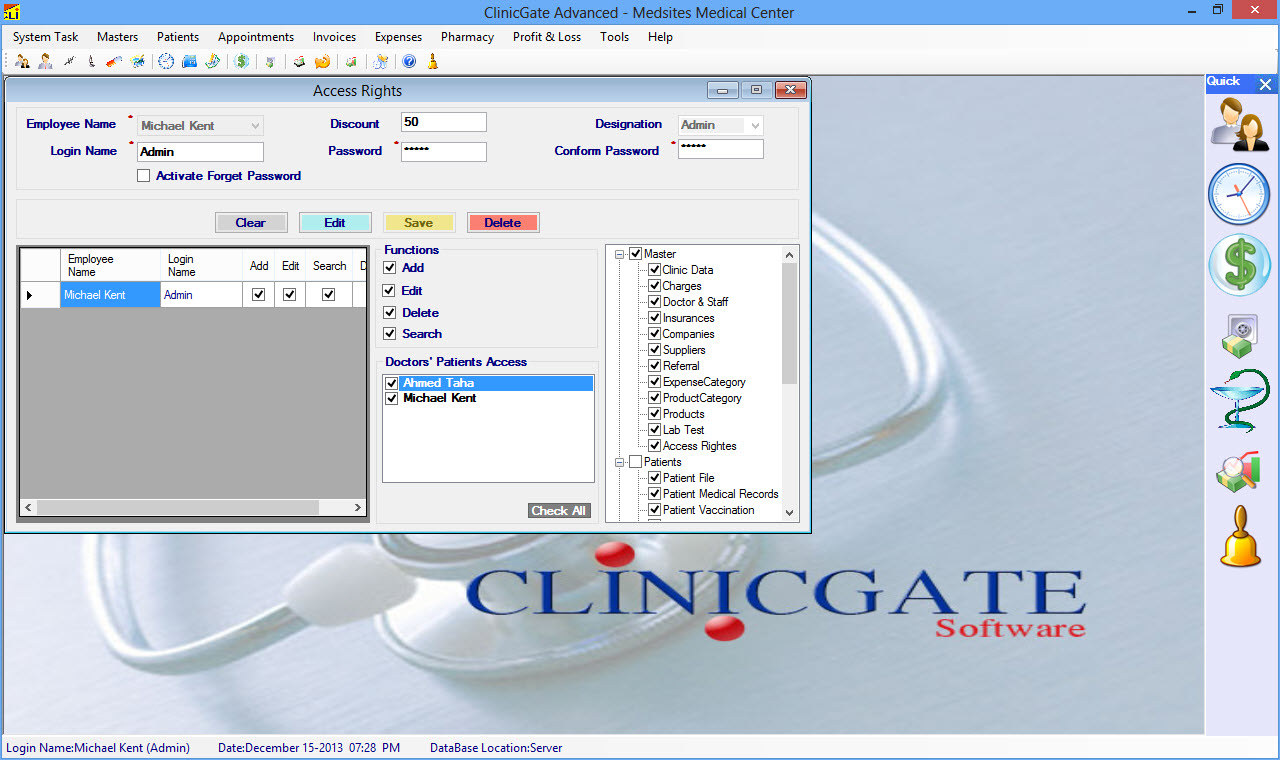Open the Employee Name dropdown

(255, 126)
